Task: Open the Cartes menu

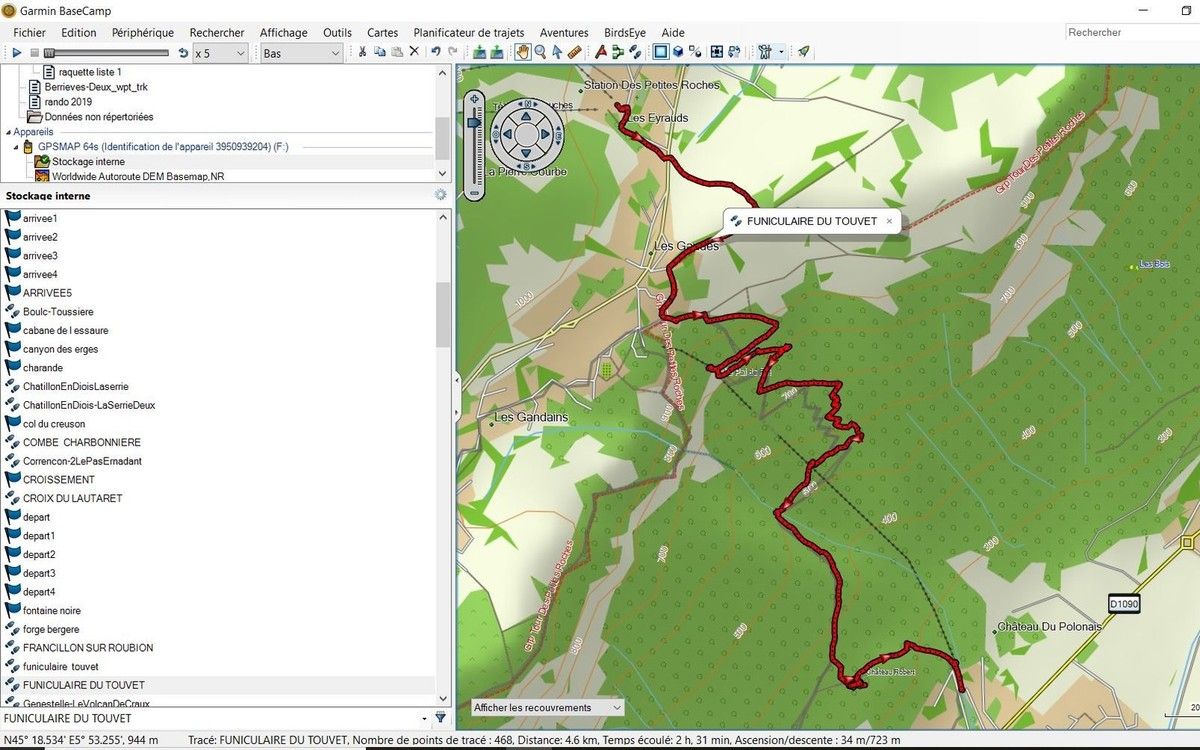Action: coord(383,32)
